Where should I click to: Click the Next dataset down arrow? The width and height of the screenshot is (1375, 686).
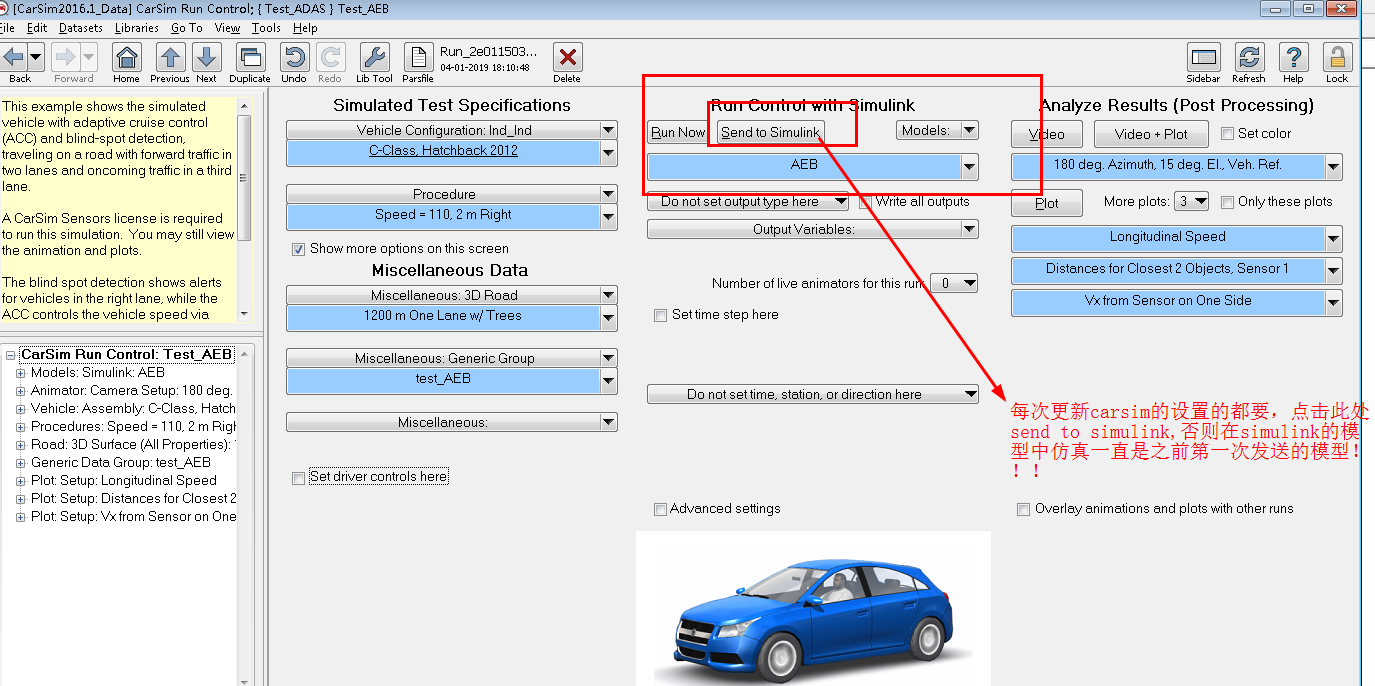coord(206,57)
